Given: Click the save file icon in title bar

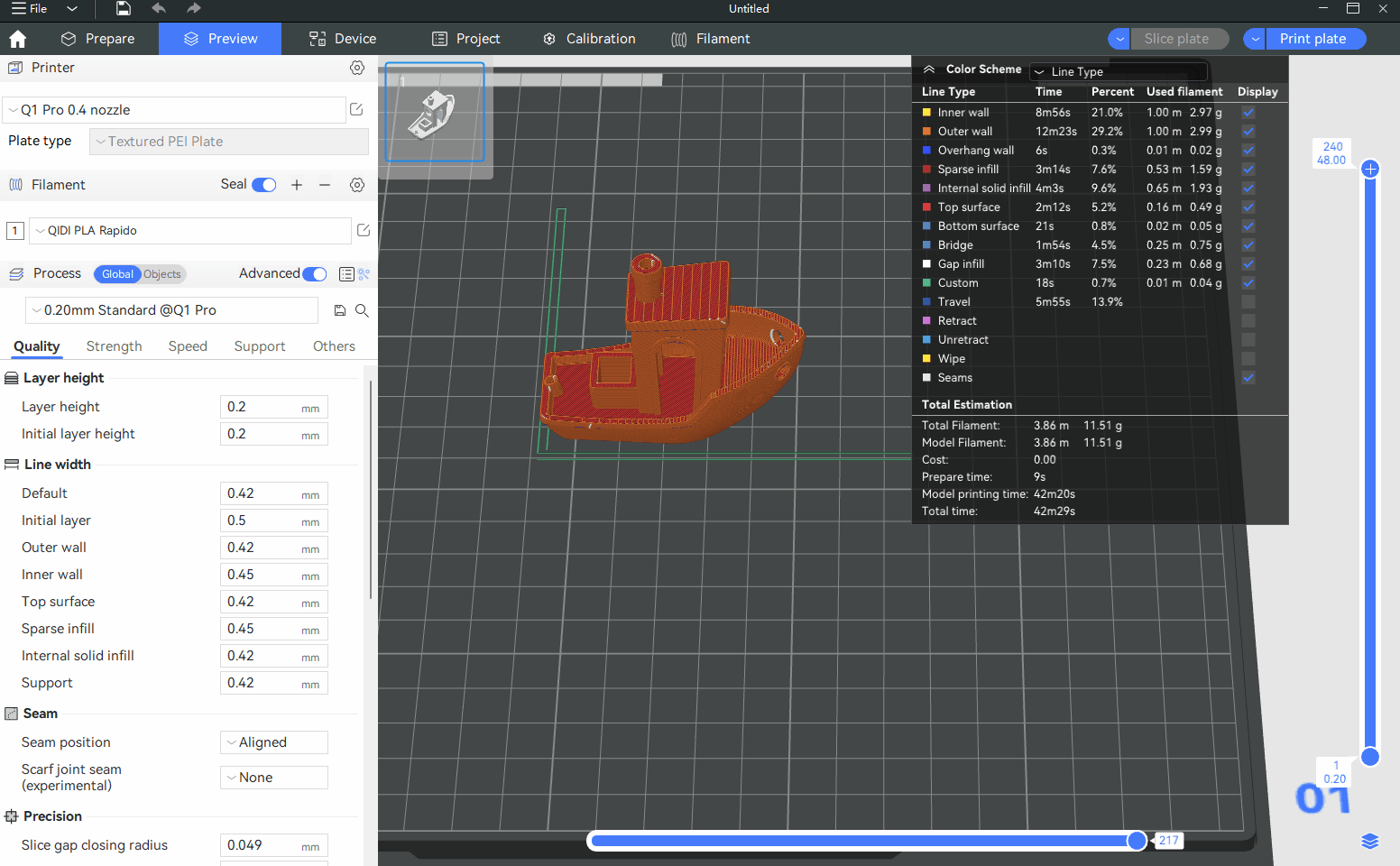Looking at the screenshot, I should (124, 9).
